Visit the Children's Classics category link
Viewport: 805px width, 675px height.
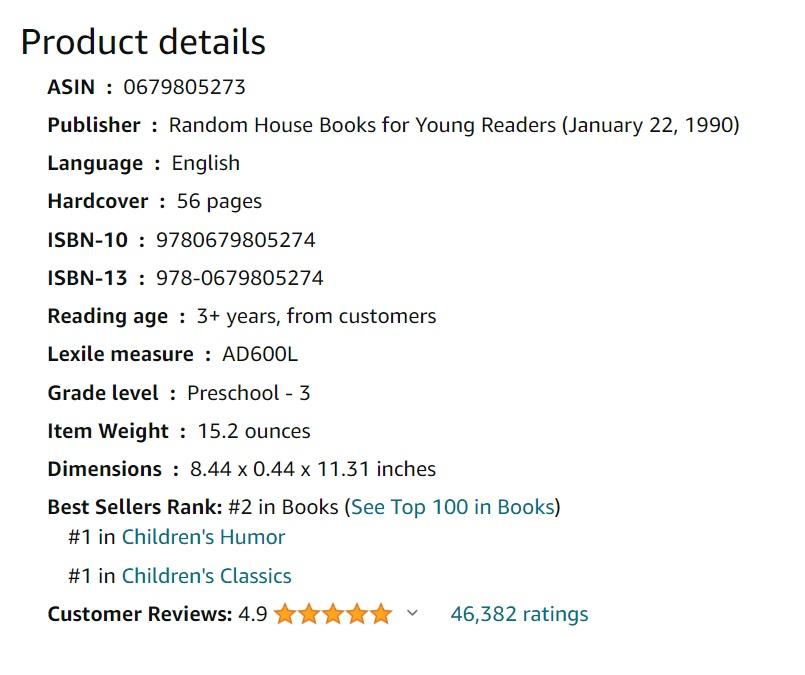pos(205,576)
